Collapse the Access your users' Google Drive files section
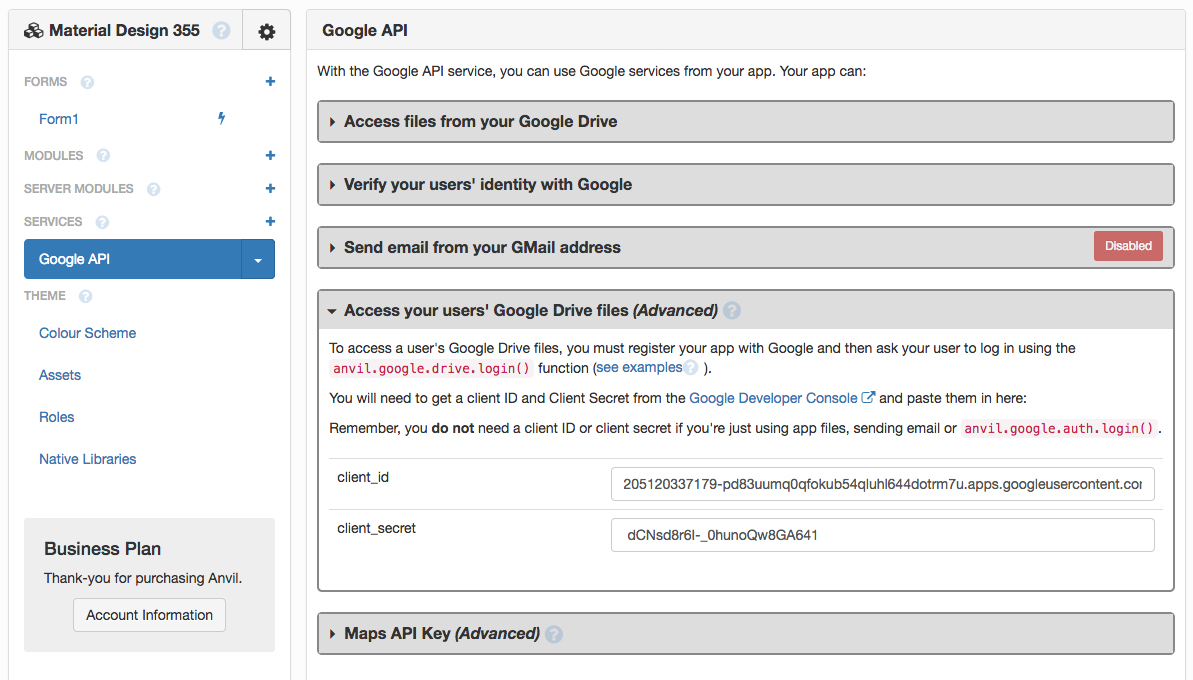 (332, 310)
